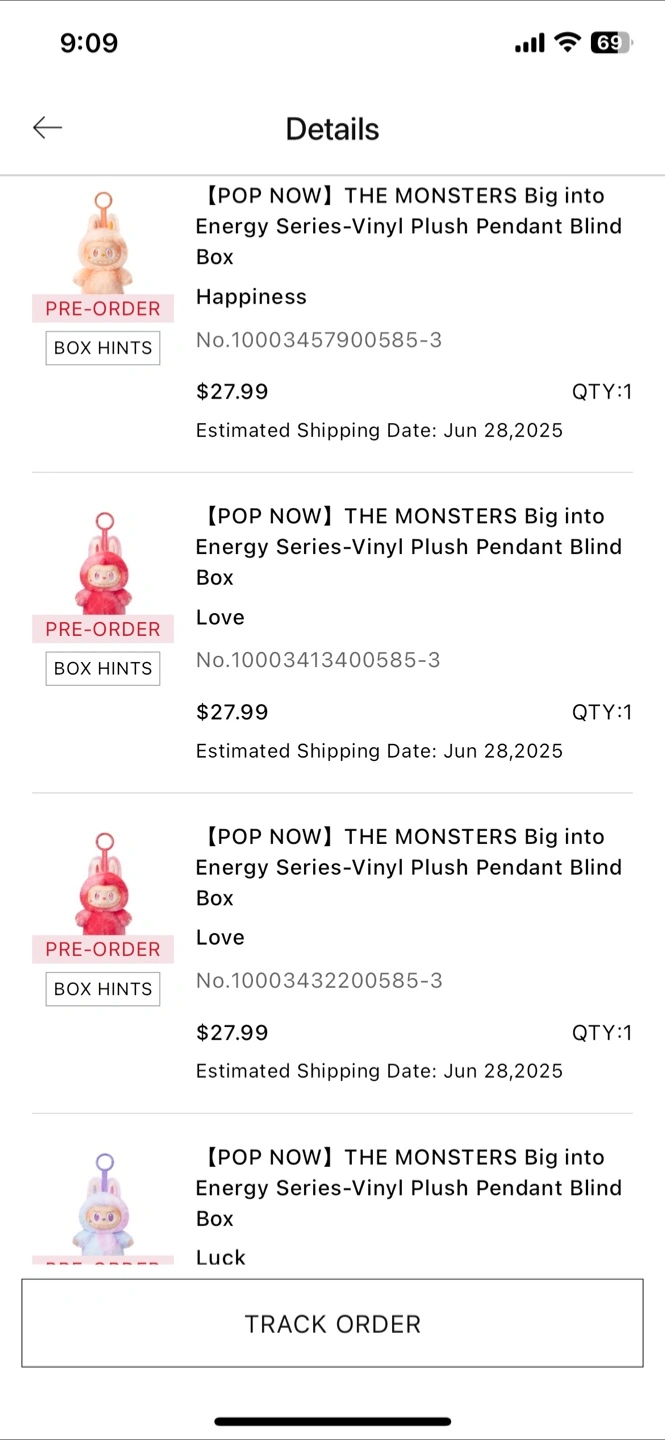Tap the Details page header title
The height and width of the screenshot is (1440, 665).
[332, 129]
